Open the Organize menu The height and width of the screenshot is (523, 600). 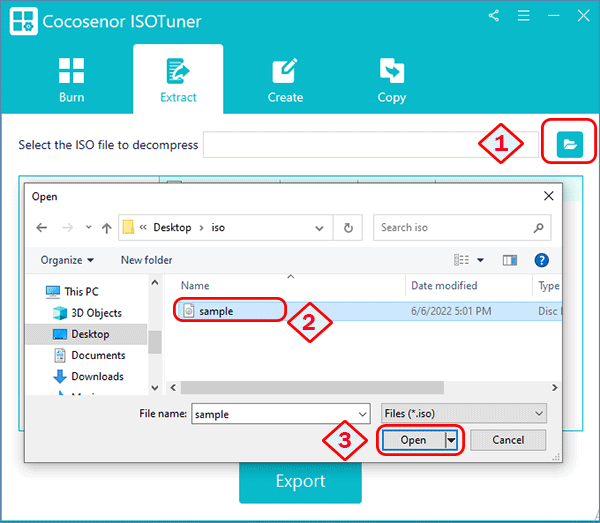point(67,260)
